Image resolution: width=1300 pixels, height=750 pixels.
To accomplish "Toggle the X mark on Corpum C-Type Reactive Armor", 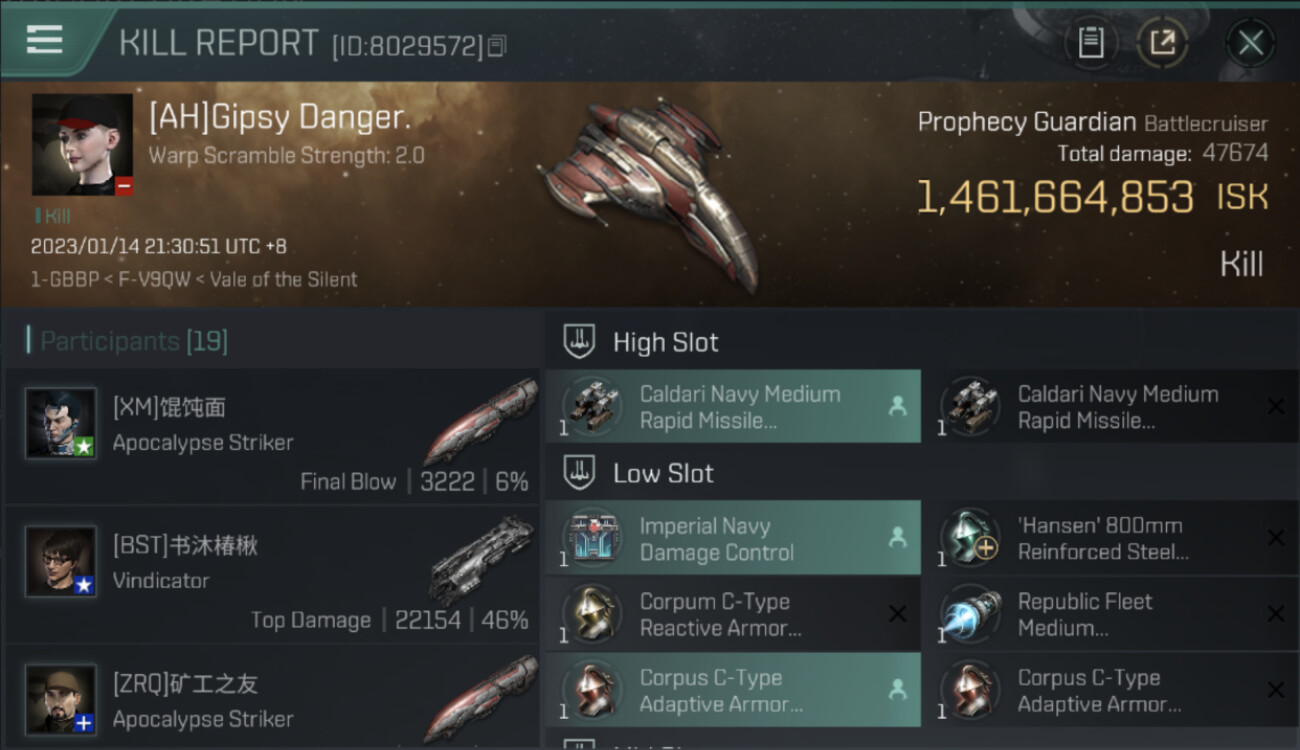I will (897, 614).
